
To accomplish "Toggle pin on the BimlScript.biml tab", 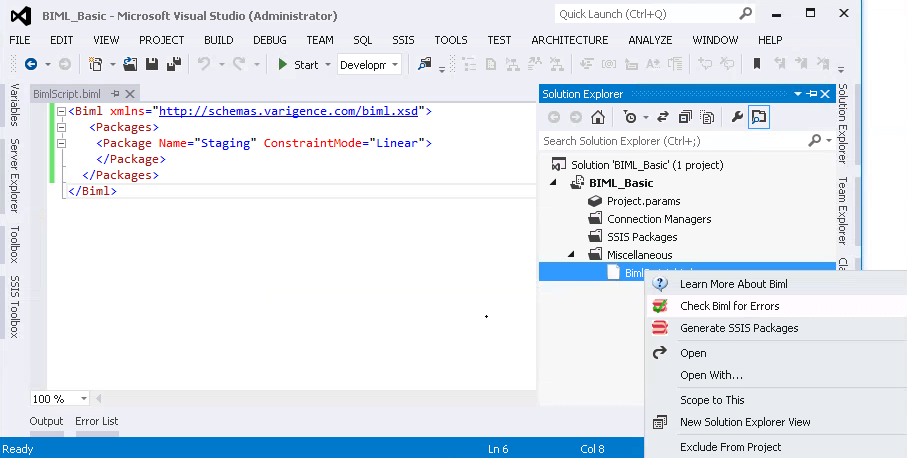I will 115,94.
